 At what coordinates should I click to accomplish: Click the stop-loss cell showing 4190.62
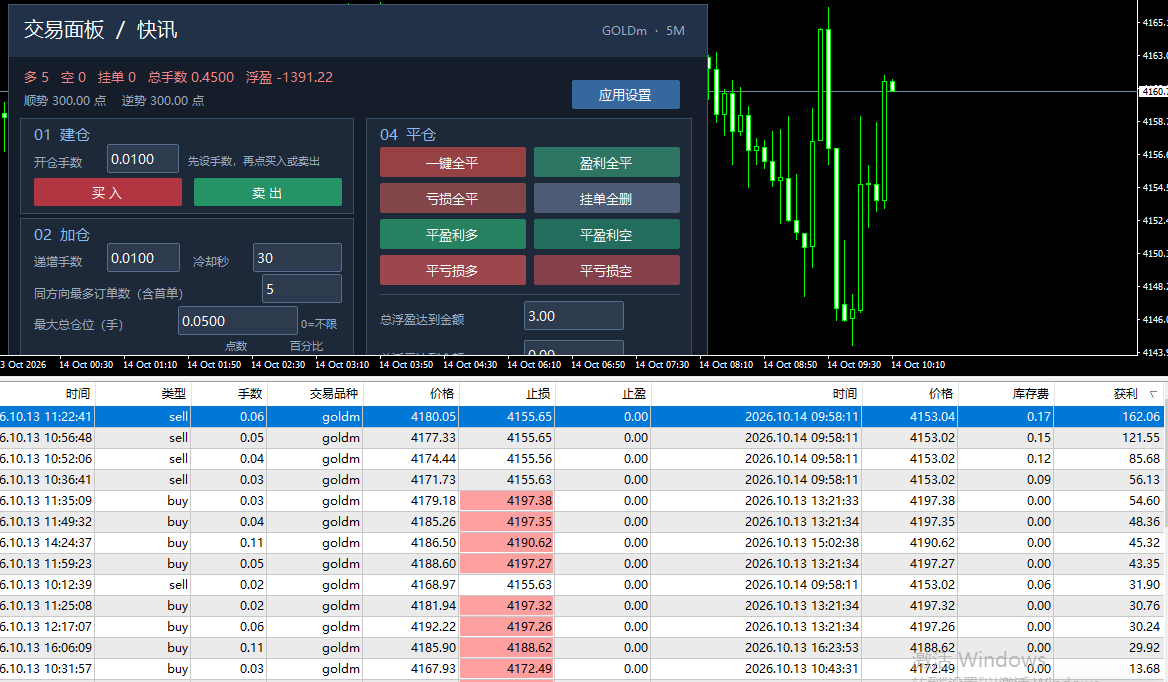(507, 543)
